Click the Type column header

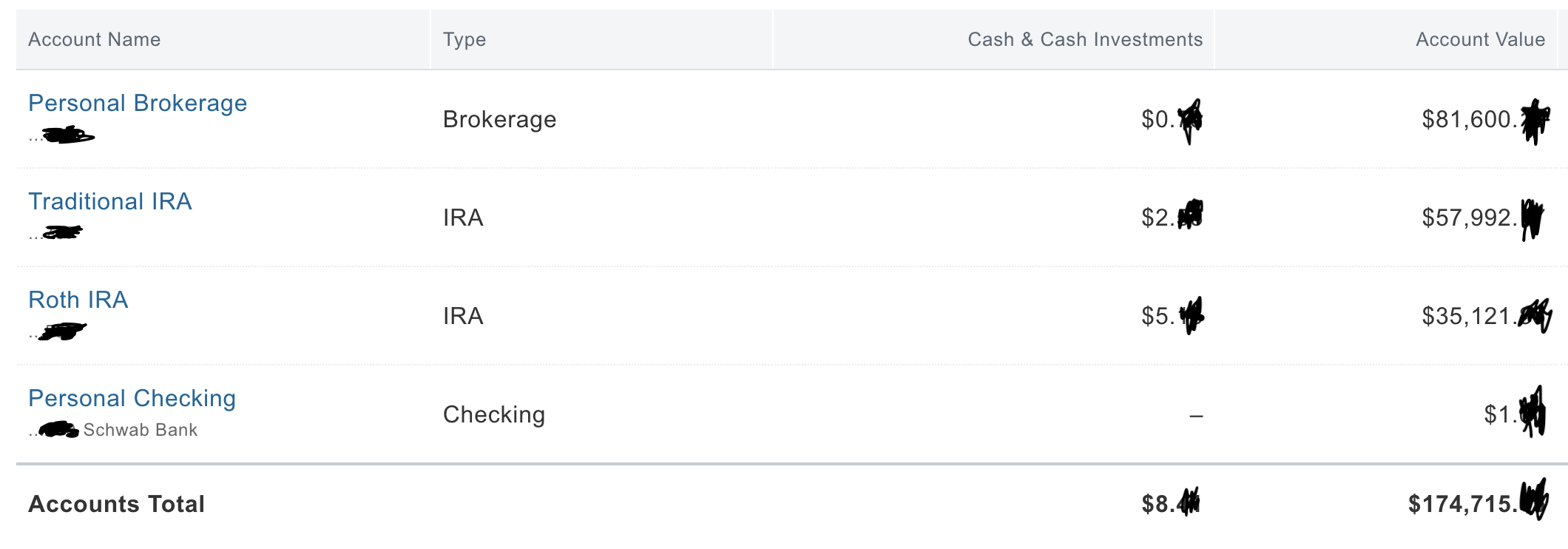(464, 40)
